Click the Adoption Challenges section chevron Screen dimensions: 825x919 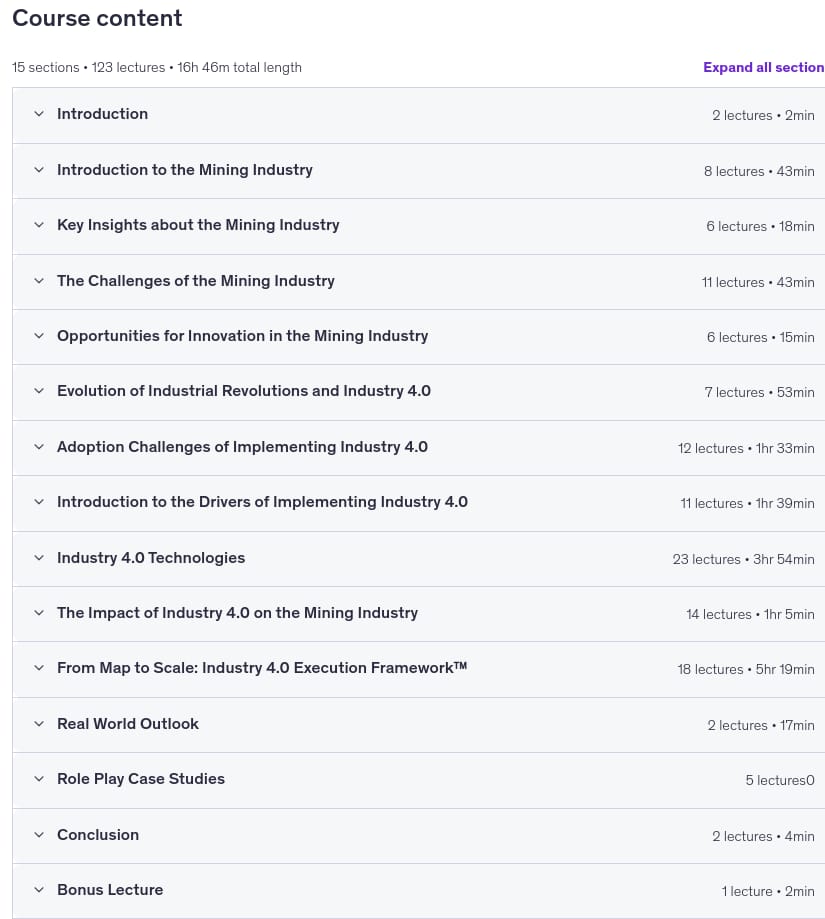click(39, 447)
